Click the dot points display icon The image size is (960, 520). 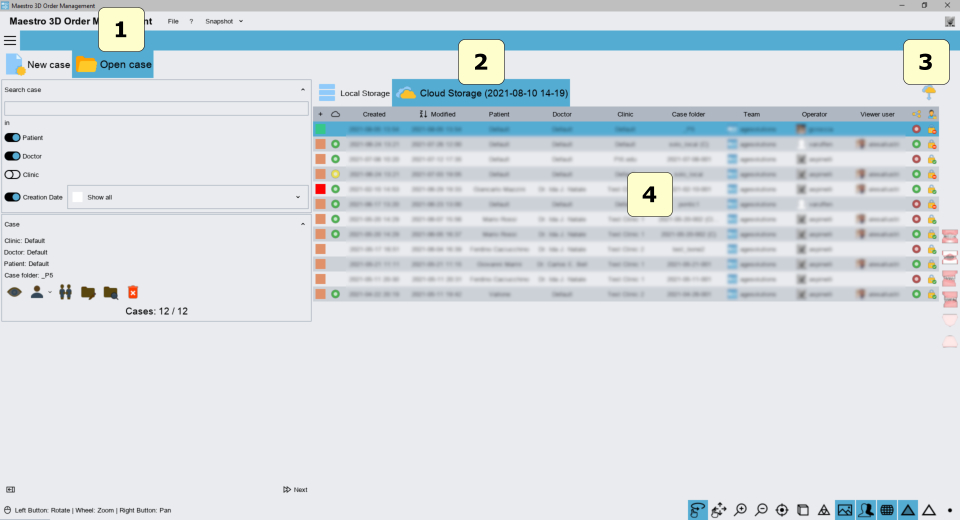[x=950, y=510]
